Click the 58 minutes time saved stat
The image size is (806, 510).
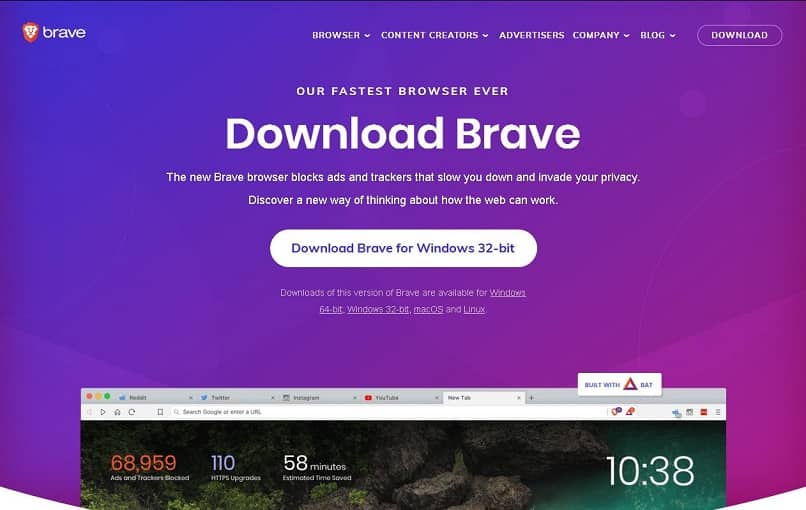pos(317,467)
